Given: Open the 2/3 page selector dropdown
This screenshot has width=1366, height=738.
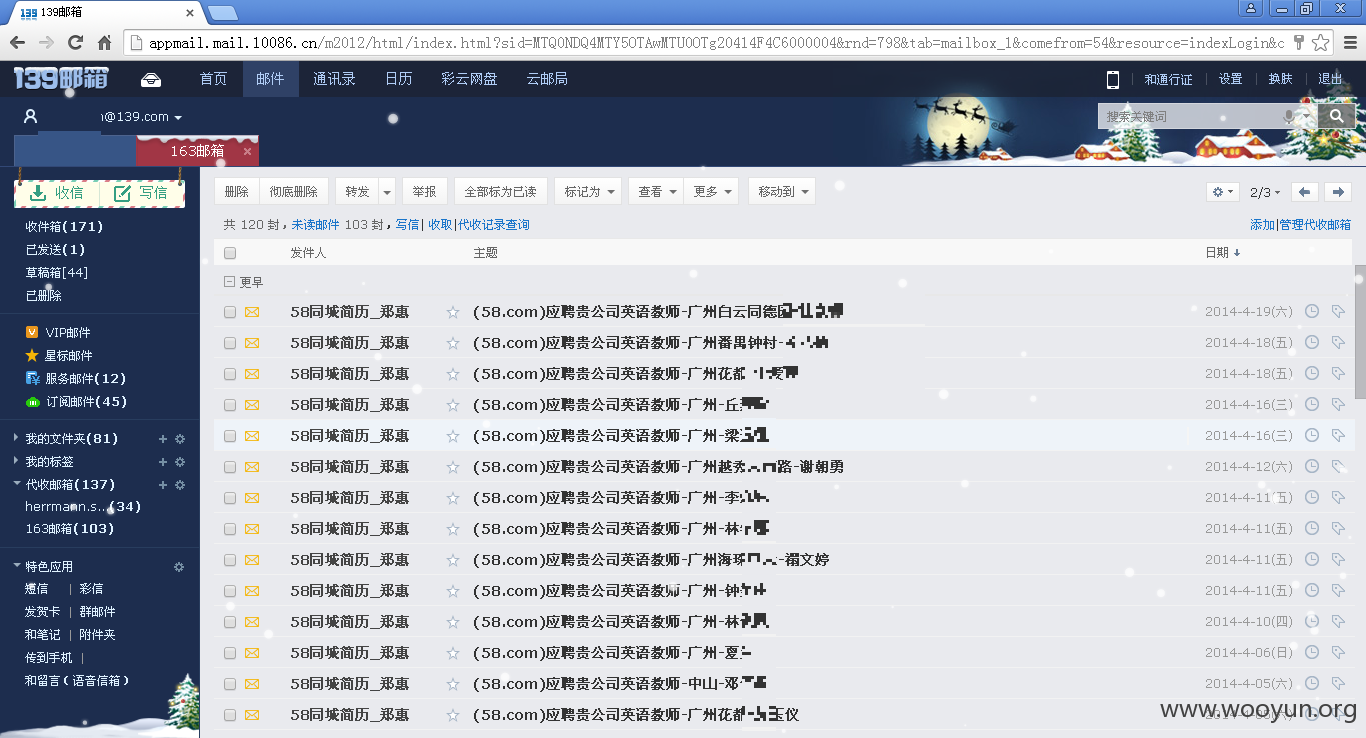Looking at the screenshot, I should tap(1265, 192).
